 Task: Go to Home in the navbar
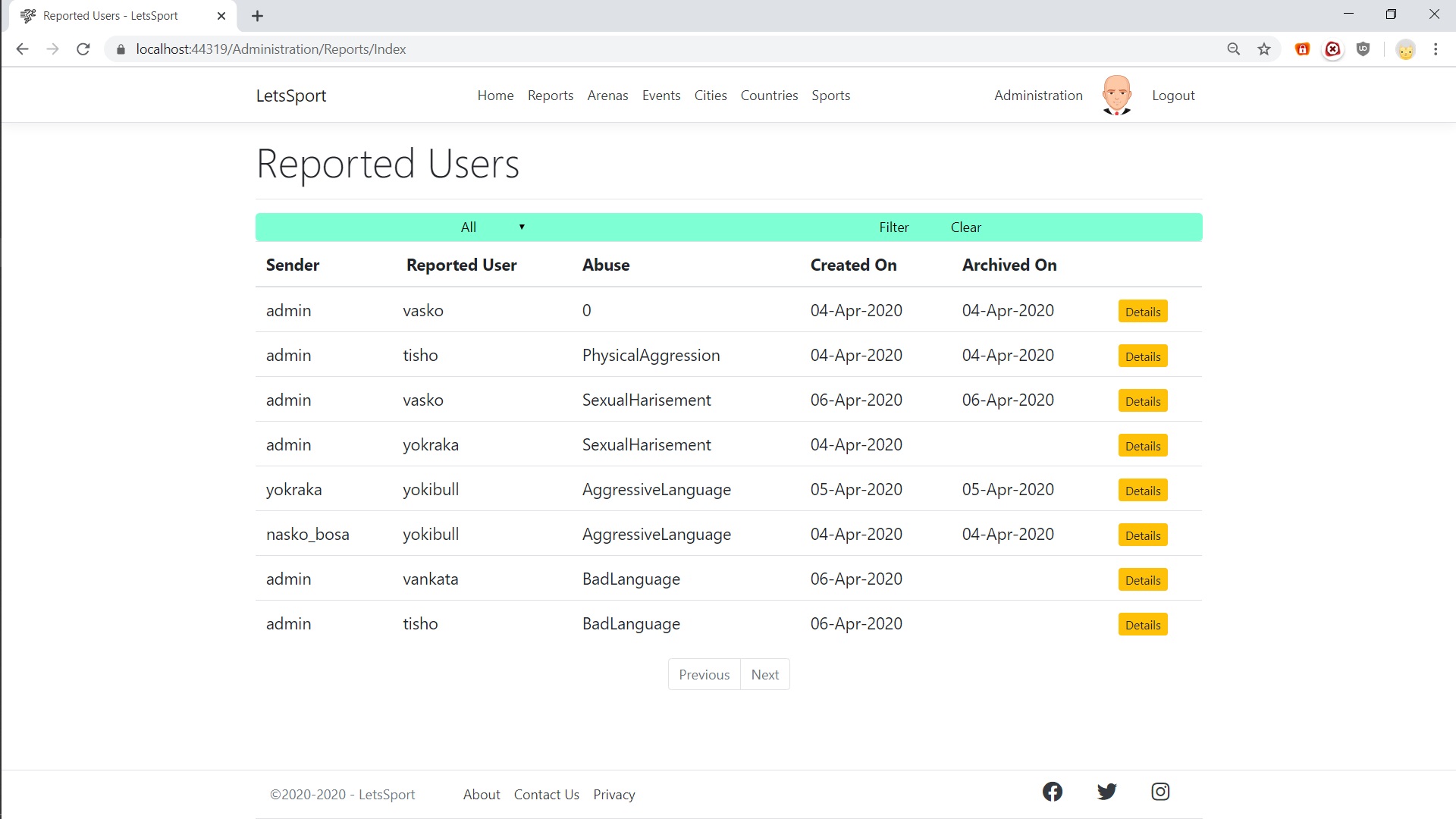point(495,96)
